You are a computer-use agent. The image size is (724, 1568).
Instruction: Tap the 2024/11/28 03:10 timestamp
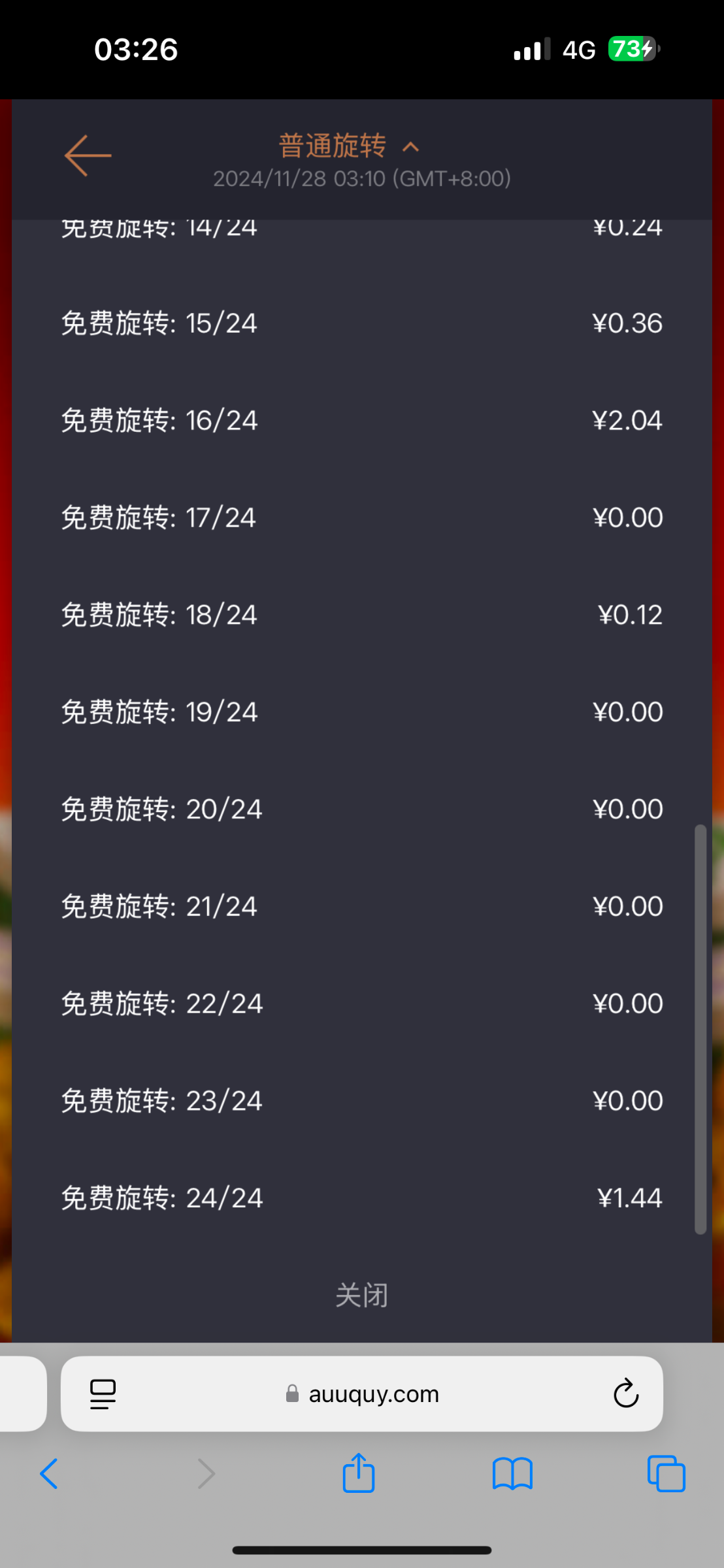pos(362,178)
